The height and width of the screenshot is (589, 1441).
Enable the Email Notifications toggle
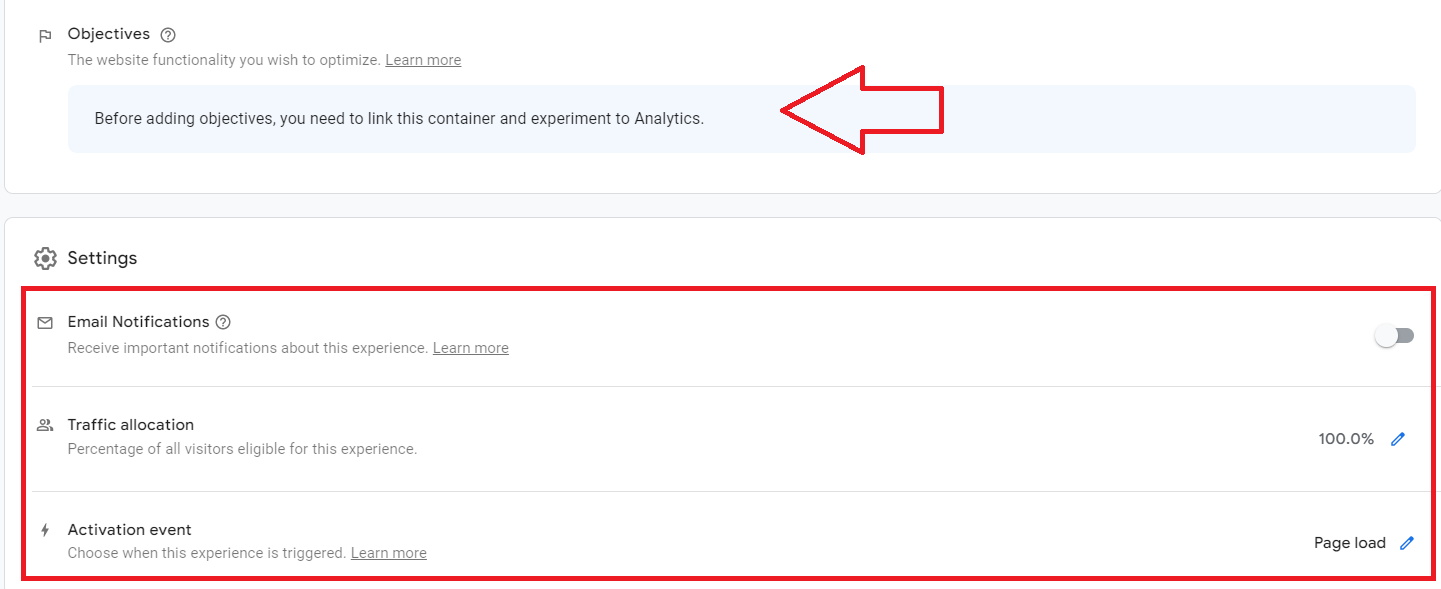[x=1394, y=336]
